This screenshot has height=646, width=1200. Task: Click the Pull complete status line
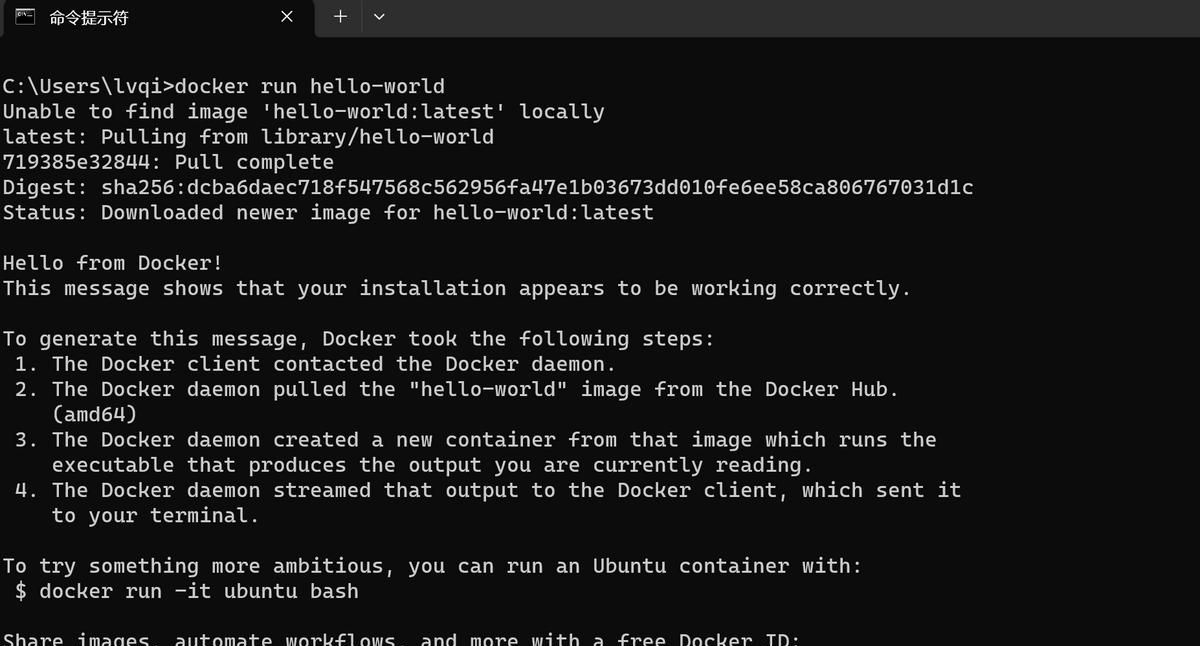click(168, 161)
